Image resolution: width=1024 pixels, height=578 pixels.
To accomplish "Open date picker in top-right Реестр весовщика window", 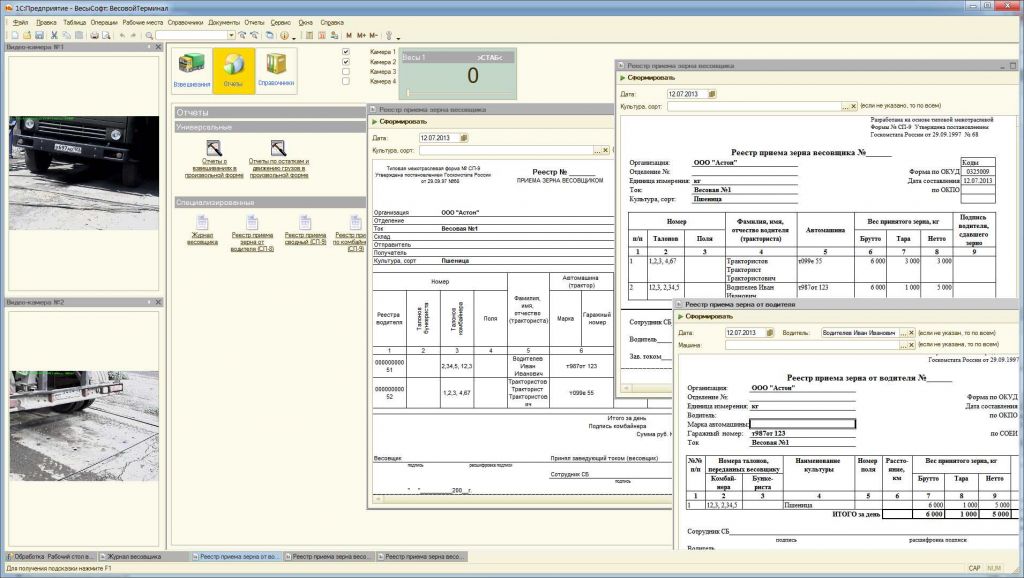I will [x=712, y=94].
